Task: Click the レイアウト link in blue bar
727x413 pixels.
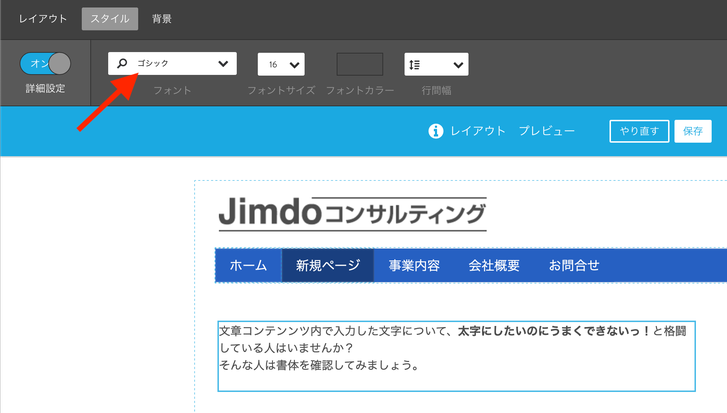Action: pos(478,131)
